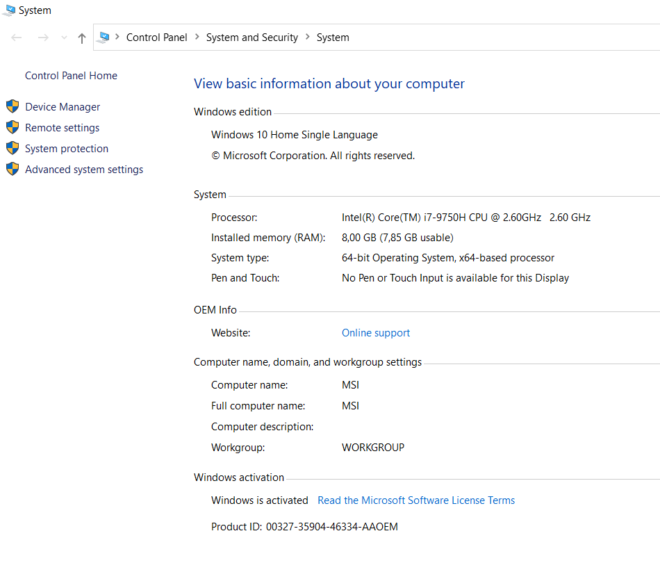This screenshot has height=579, width=660.
Task: Click the 'Computer description:' label
Action: tap(262, 427)
